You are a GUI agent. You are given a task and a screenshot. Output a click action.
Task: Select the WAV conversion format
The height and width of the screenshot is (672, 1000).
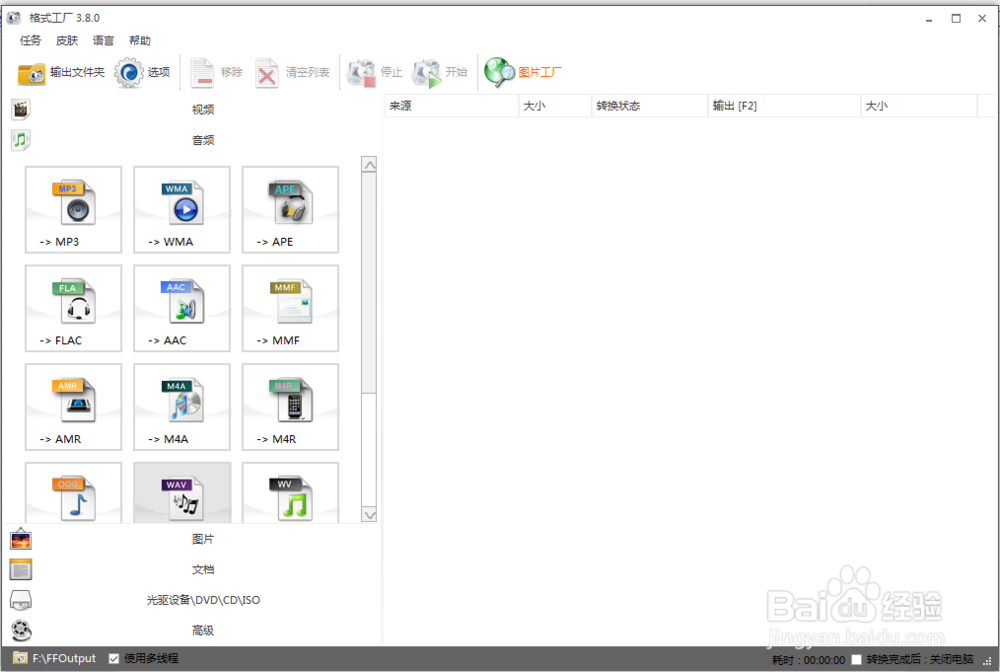coord(181,492)
